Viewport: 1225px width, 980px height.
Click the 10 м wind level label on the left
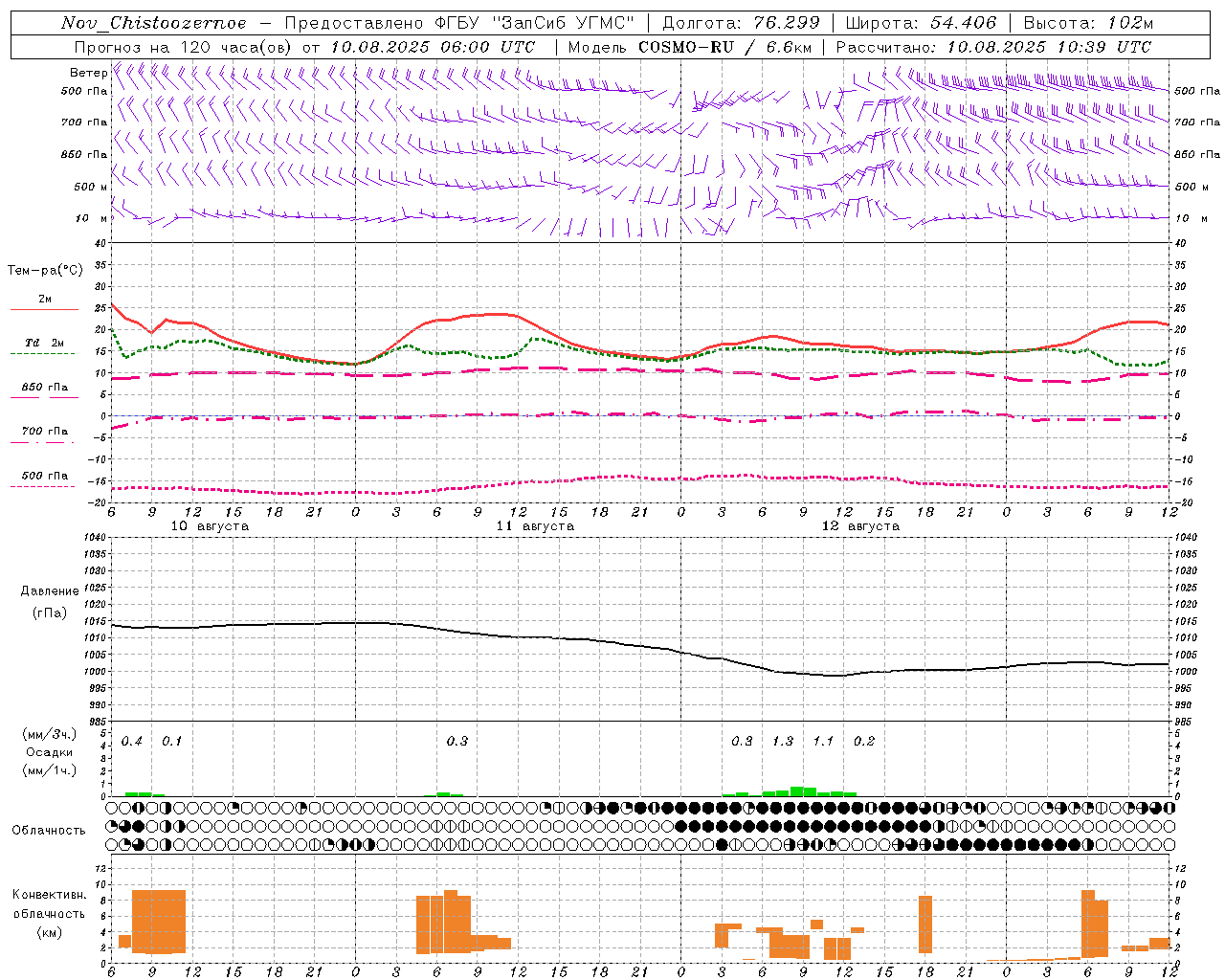pos(92,218)
